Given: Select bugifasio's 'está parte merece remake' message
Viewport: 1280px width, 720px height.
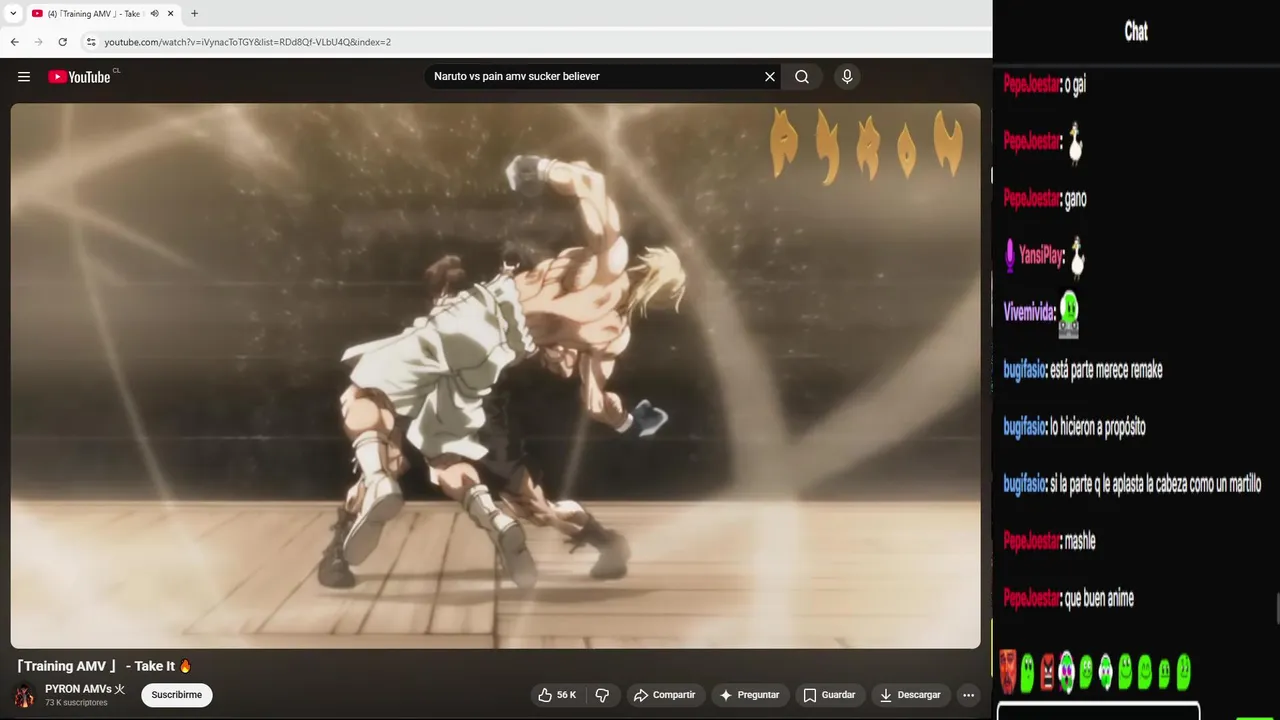Looking at the screenshot, I should (1083, 370).
